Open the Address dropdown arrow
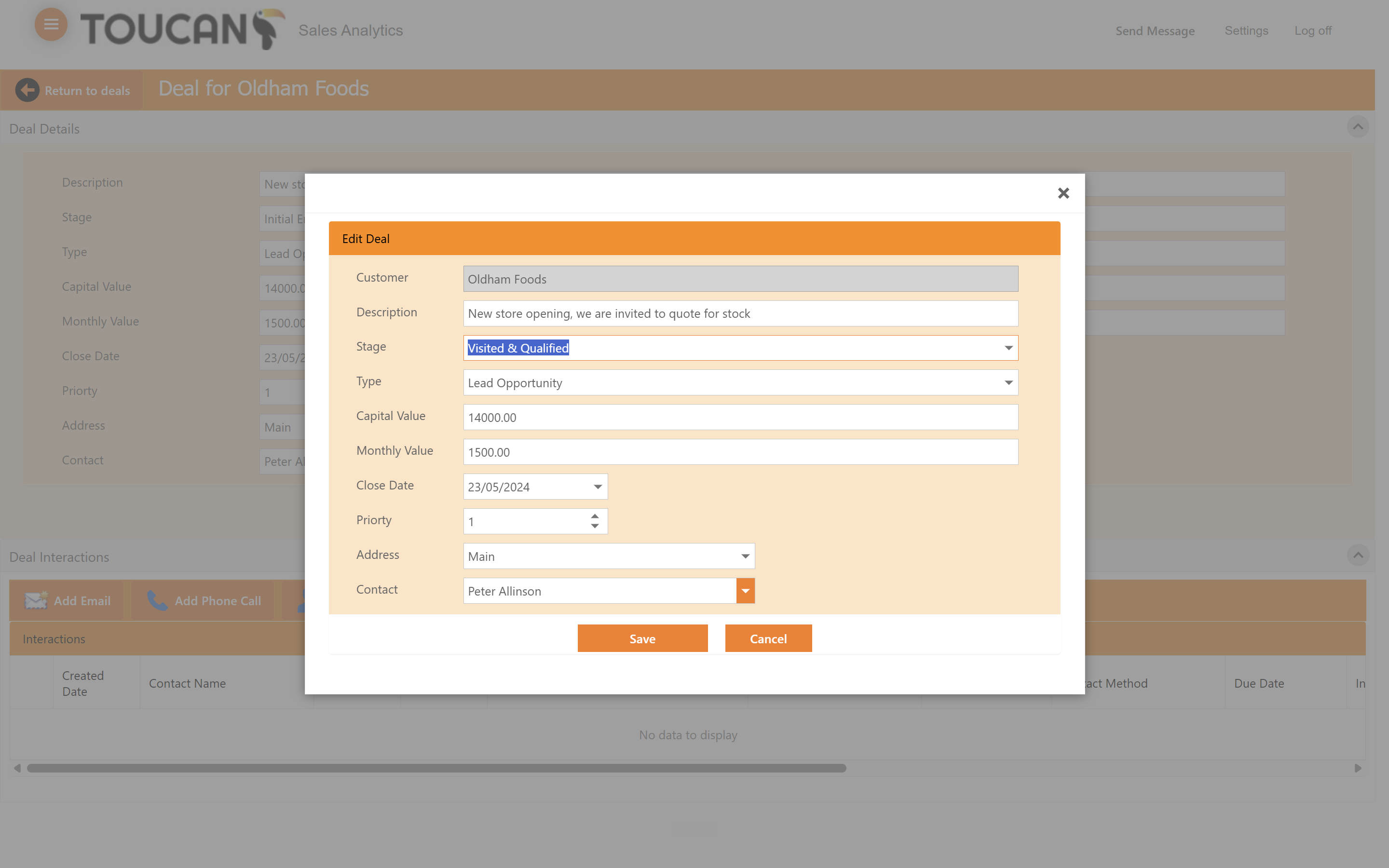Image resolution: width=1389 pixels, height=868 pixels. 745,556
